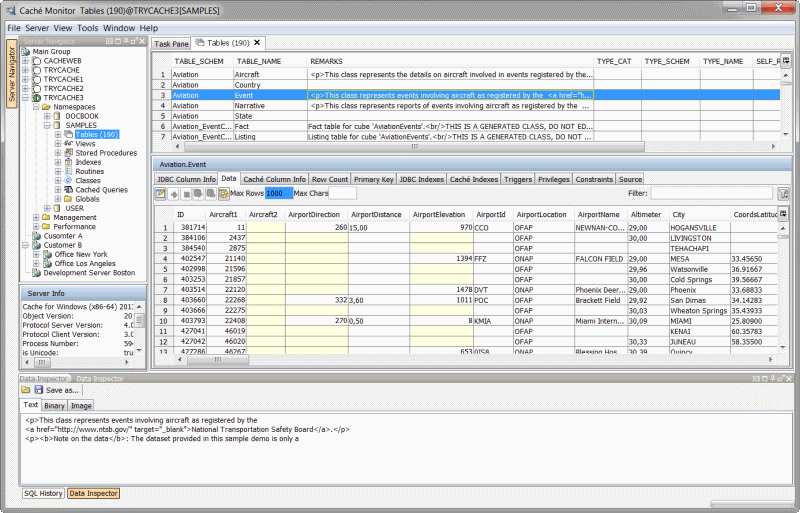Screen dimensions: 800x513
Task: Click the vertical Server Navigator button
Action: tap(12, 74)
